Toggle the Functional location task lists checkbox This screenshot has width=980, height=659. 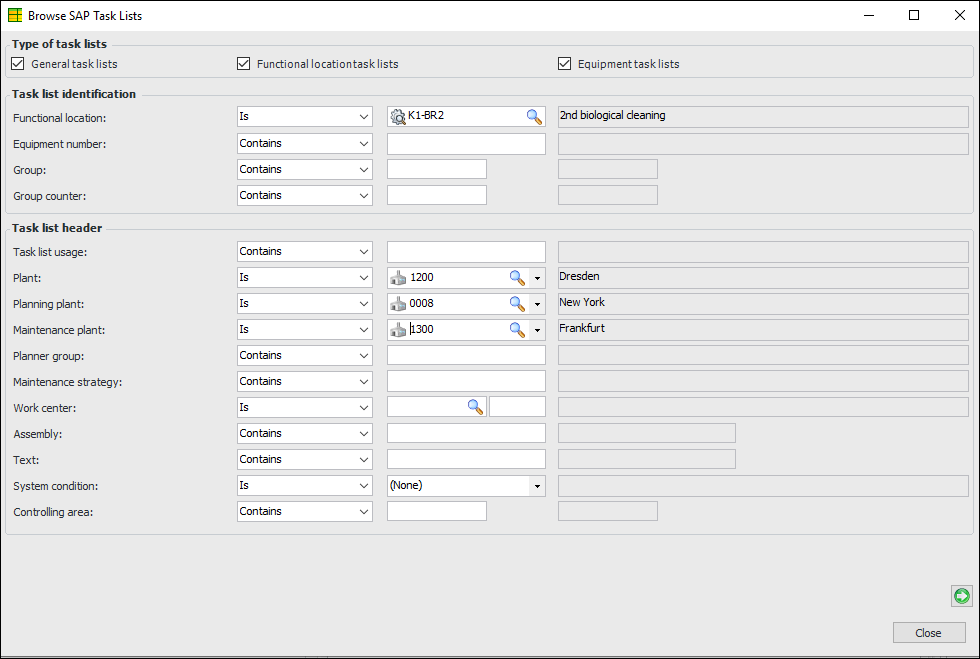pos(243,64)
